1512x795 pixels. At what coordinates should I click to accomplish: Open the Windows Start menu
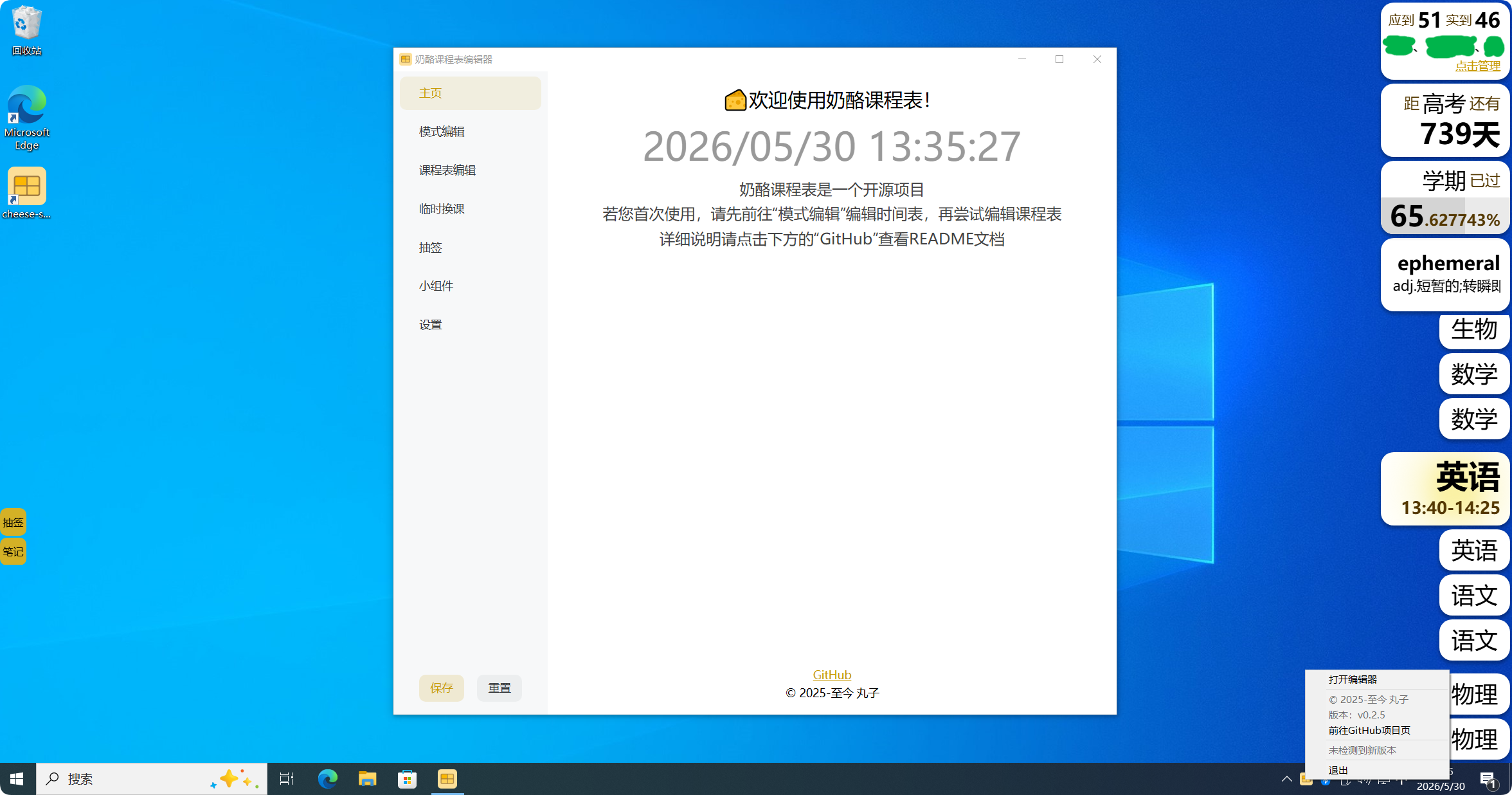coord(17,779)
